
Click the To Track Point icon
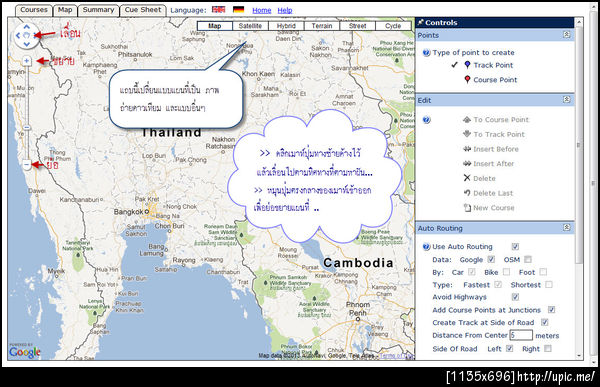click(x=467, y=134)
